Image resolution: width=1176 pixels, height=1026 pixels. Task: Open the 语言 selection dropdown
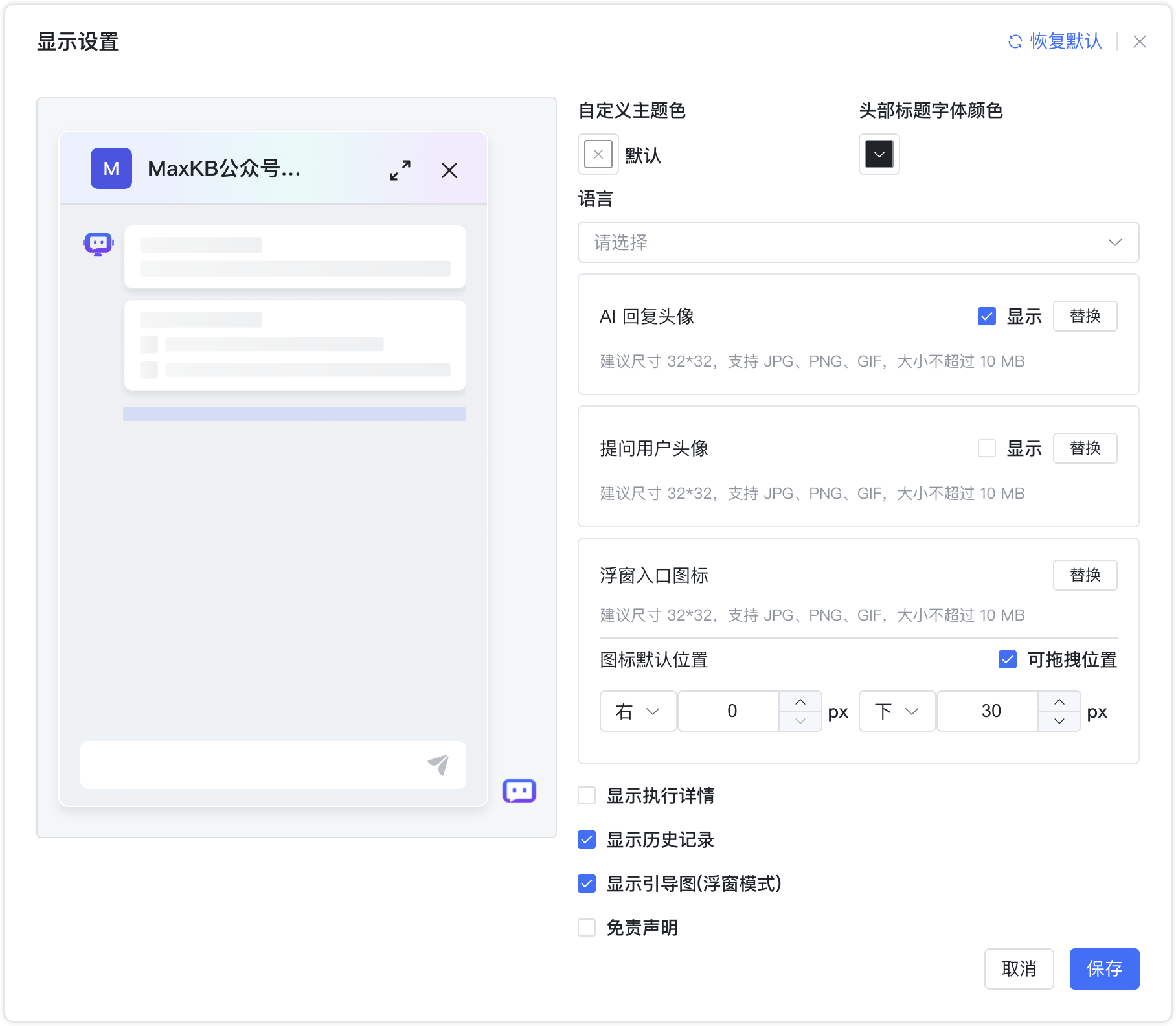click(x=858, y=242)
